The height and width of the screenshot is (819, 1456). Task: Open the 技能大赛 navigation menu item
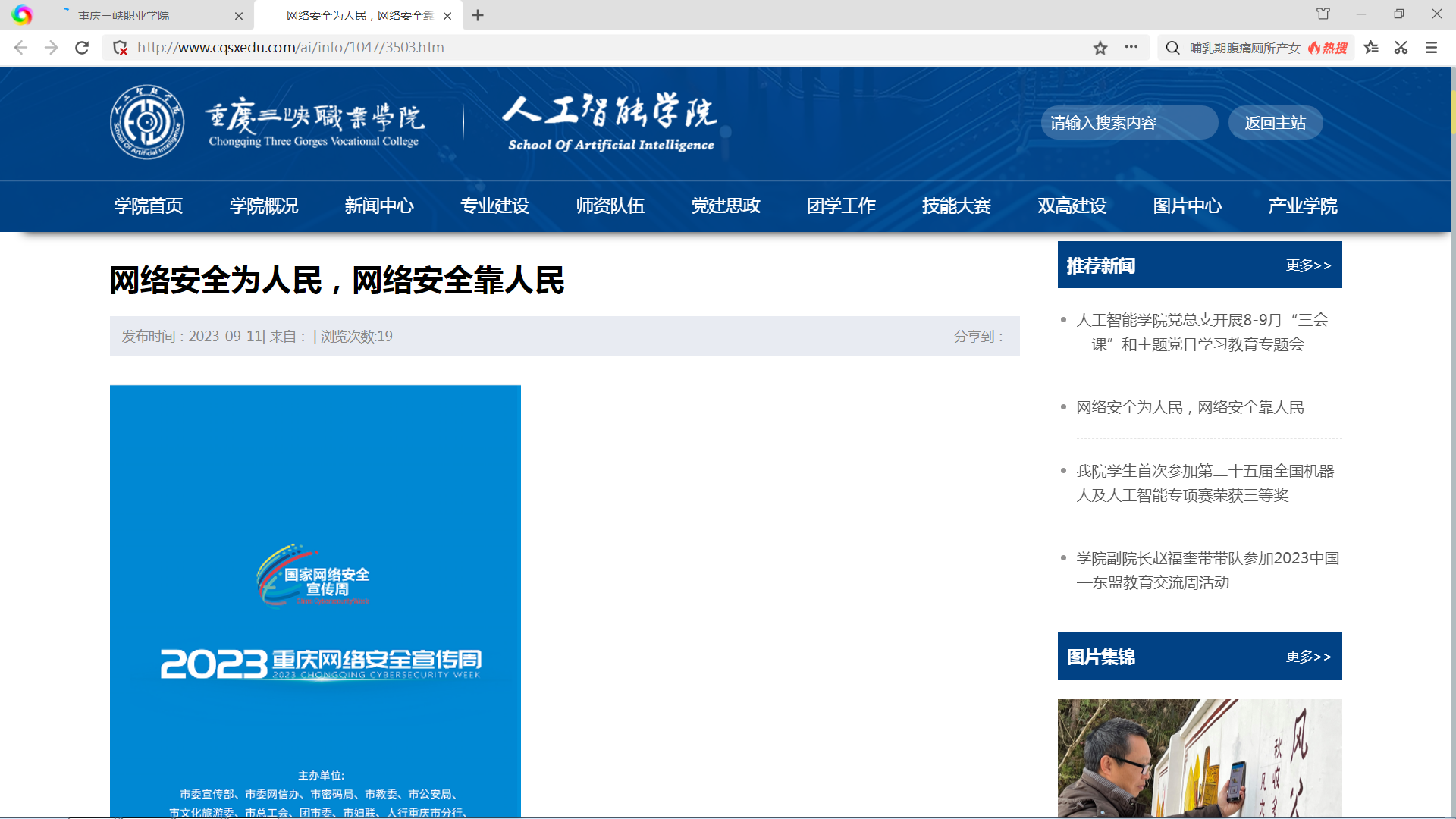tap(956, 206)
